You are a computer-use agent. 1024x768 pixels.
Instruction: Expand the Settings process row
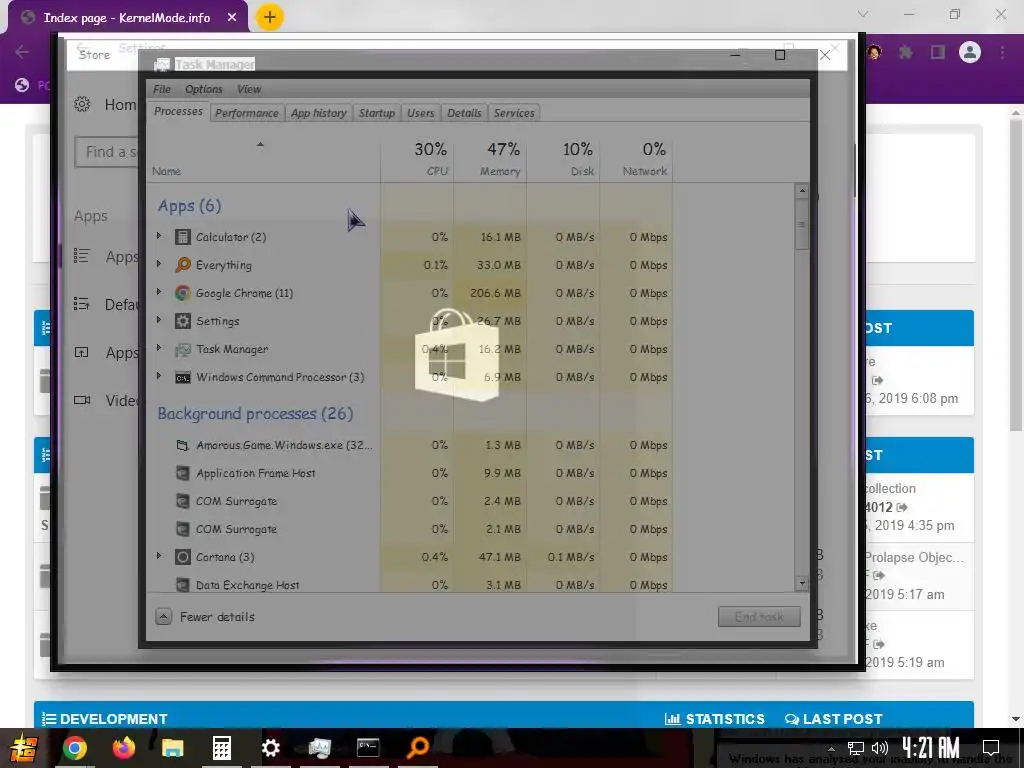(x=159, y=320)
